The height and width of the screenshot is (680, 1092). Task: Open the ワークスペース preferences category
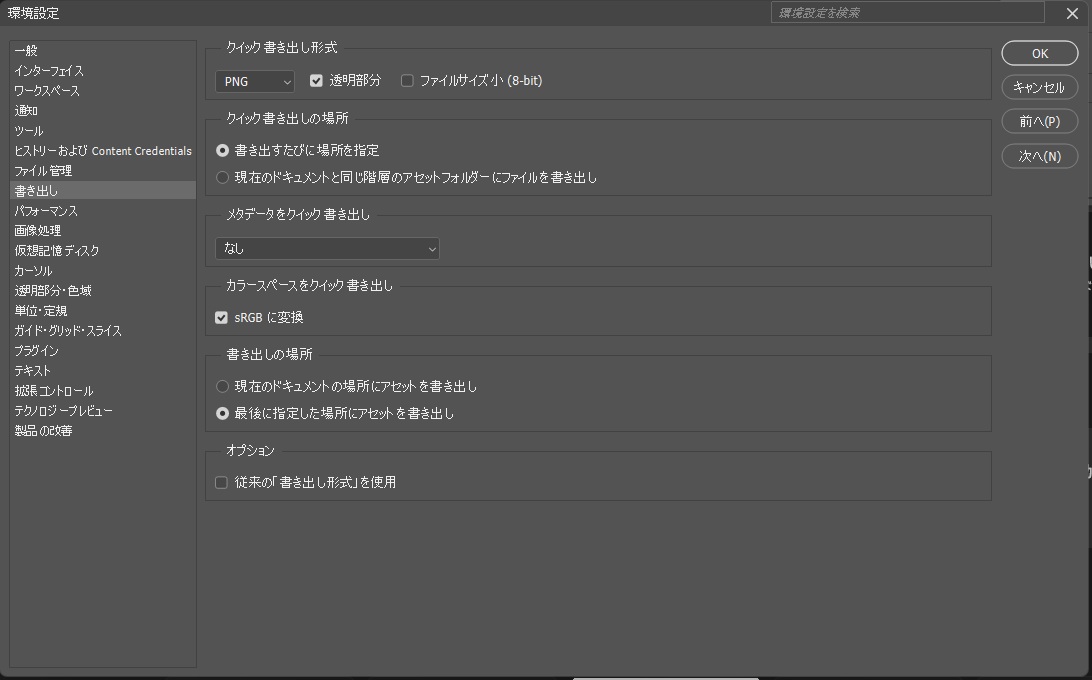pyautogui.click(x=103, y=91)
